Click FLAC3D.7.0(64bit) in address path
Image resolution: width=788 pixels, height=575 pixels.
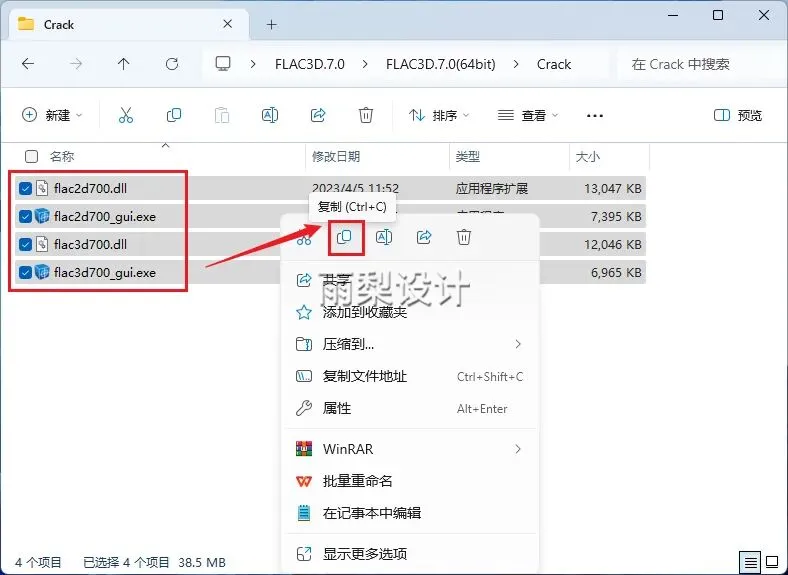pyautogui.click(x=441, y=64)
